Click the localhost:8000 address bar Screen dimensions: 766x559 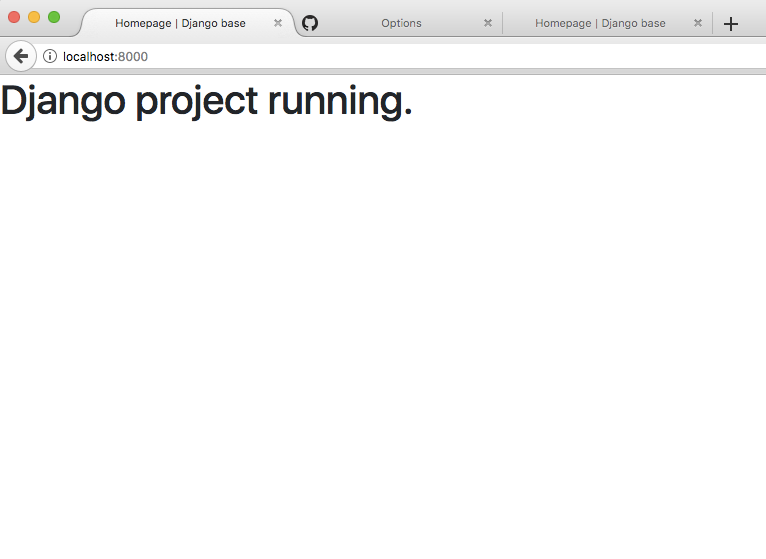point(401,57)
